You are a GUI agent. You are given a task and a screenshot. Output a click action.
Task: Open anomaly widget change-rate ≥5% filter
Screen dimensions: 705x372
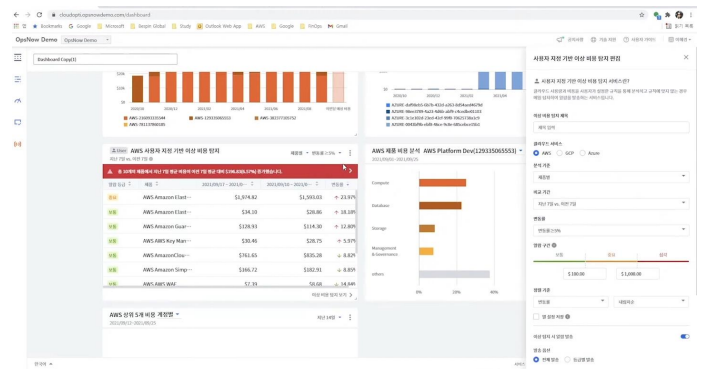[326, 153]
